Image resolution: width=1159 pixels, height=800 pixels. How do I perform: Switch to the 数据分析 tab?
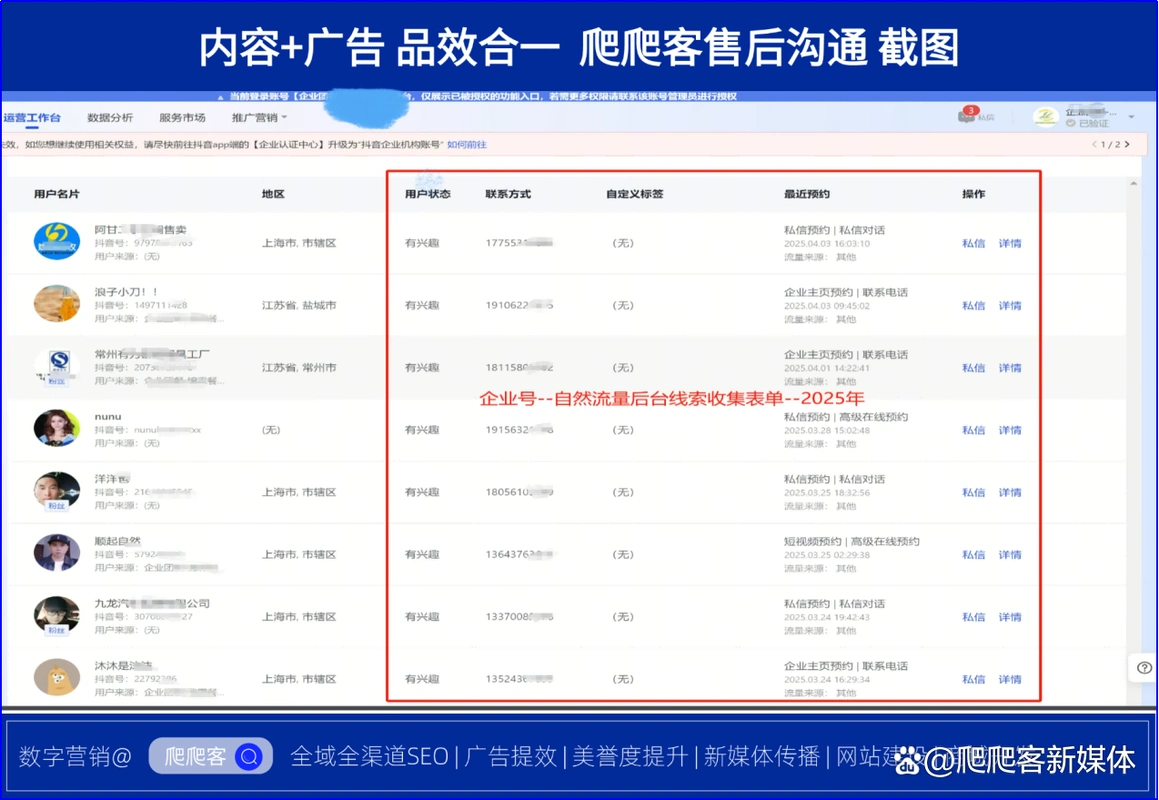pyautogui.click(x=110, y=117)
